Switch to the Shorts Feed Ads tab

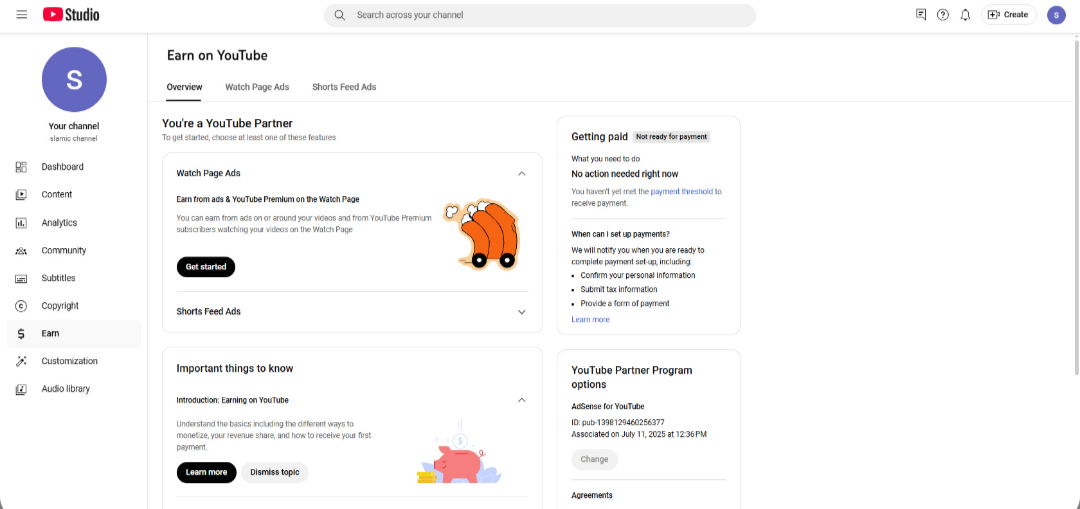tap(344, 87)
